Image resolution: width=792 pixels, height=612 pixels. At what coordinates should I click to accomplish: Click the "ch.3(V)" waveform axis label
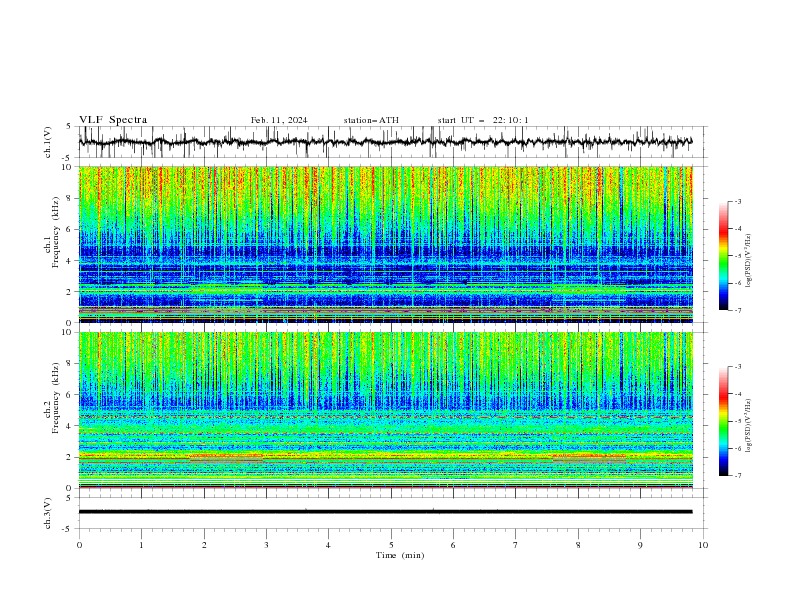click(48, 513)
